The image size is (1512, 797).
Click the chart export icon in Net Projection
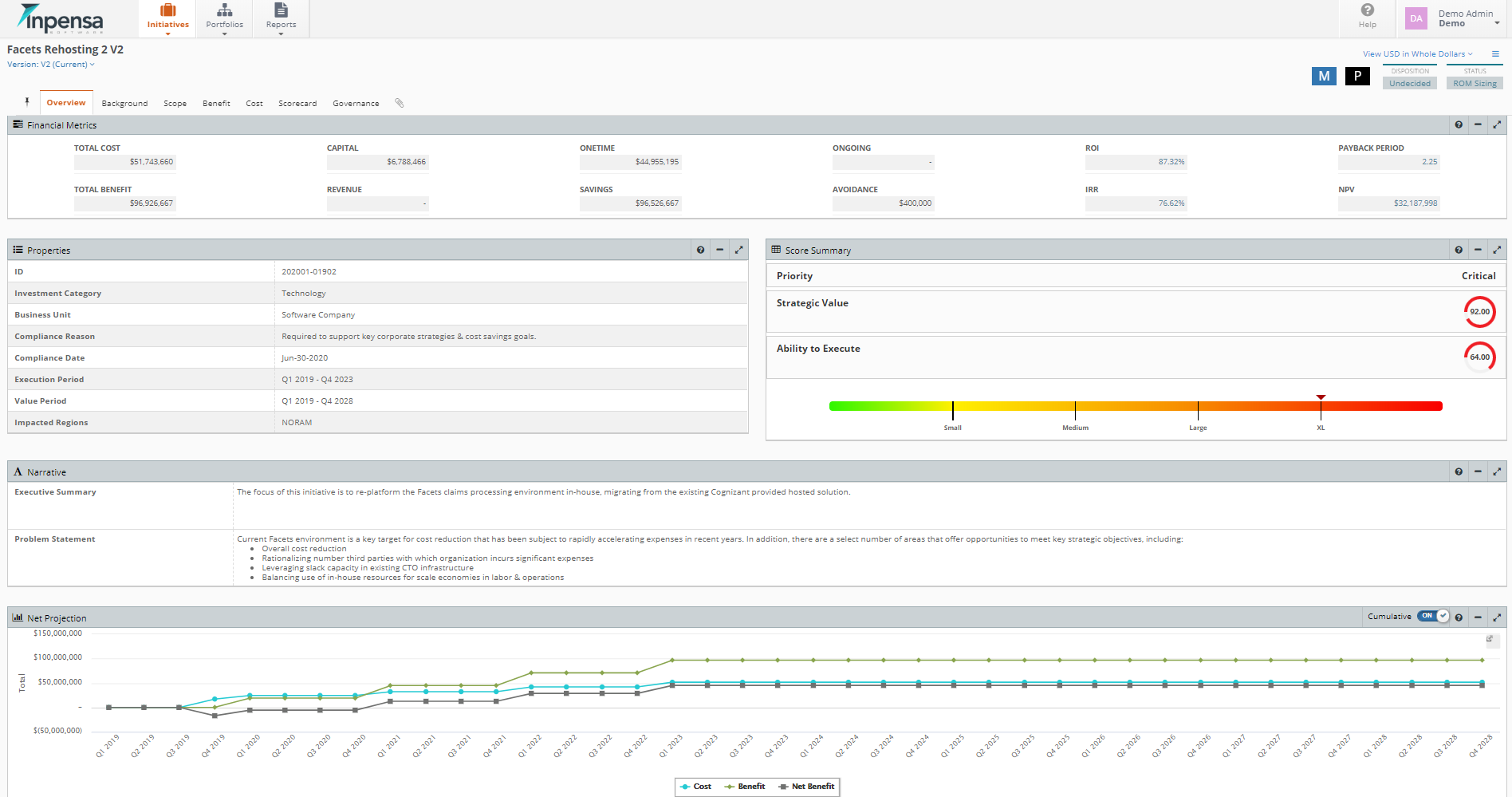[1489, 639]
